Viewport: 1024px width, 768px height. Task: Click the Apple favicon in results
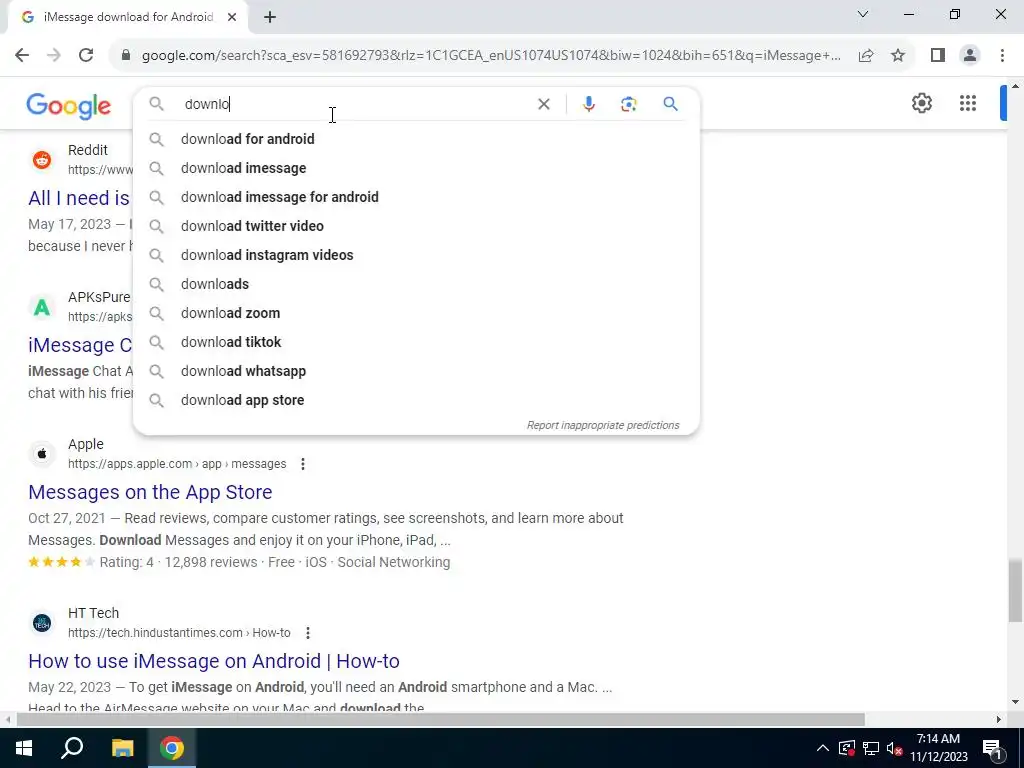(42, 453)
